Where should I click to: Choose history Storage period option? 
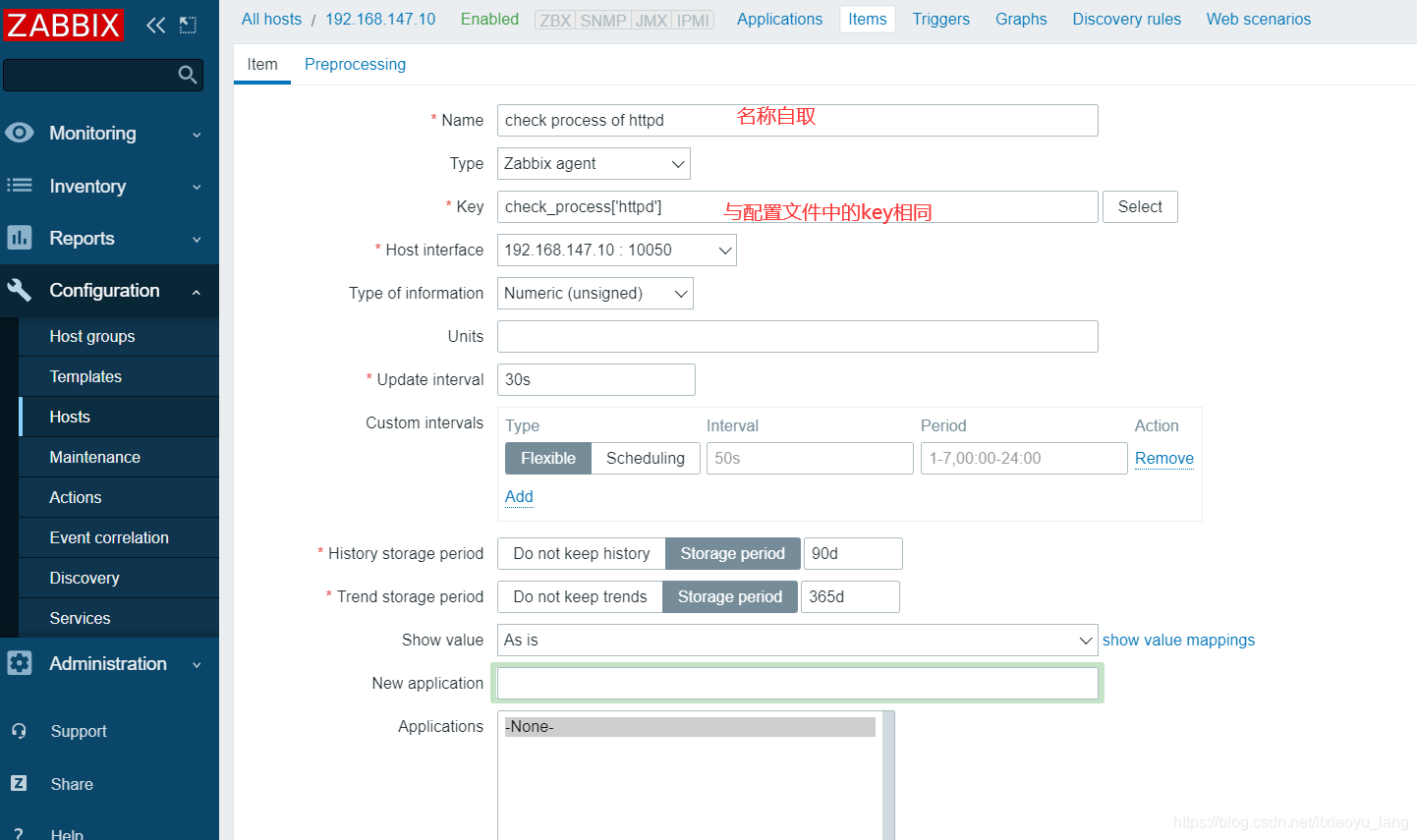pyautogui.click(x=733, y=553)
